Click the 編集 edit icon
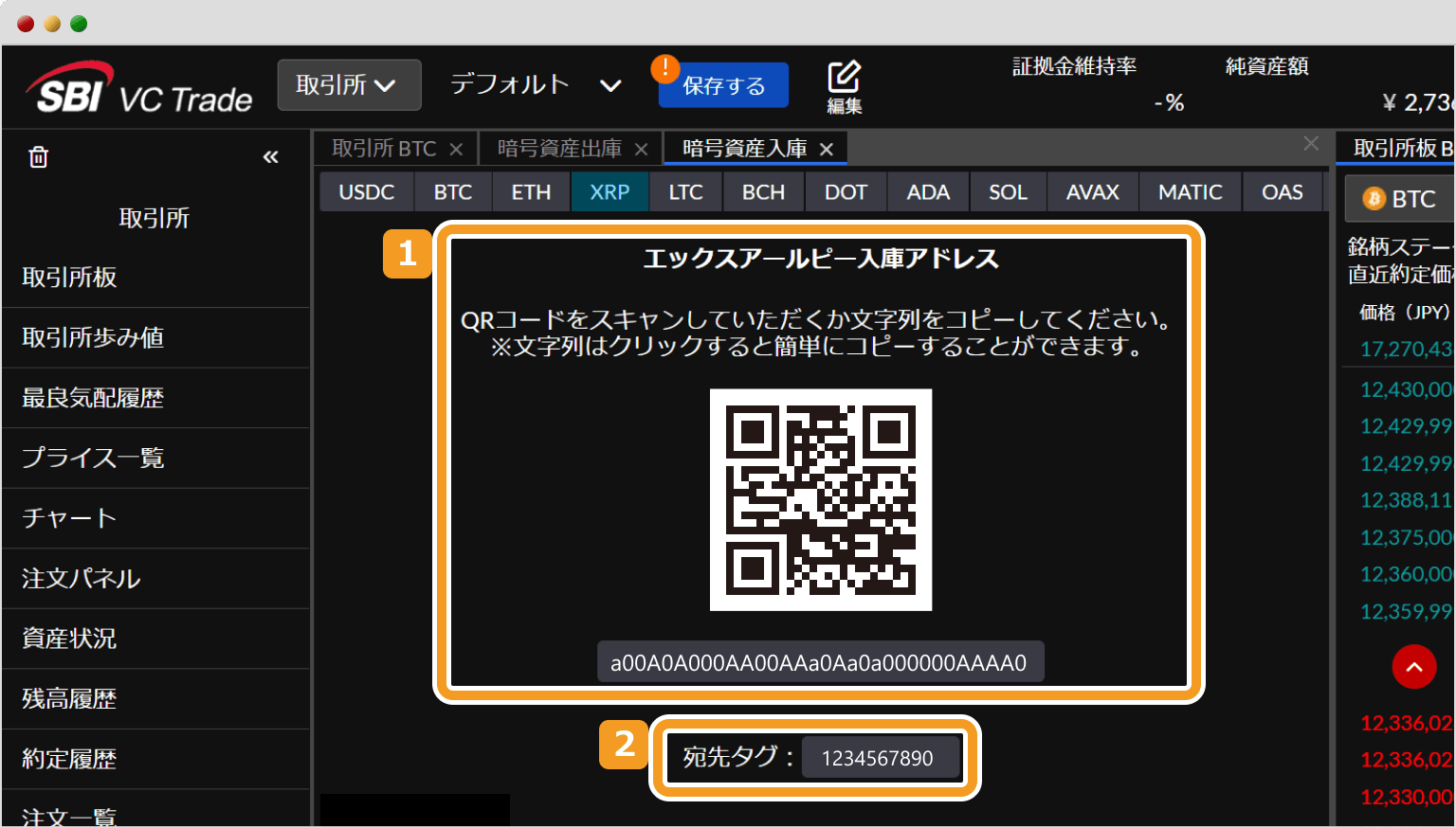Viewport: 1456px width, 828px height. [844, 87]
